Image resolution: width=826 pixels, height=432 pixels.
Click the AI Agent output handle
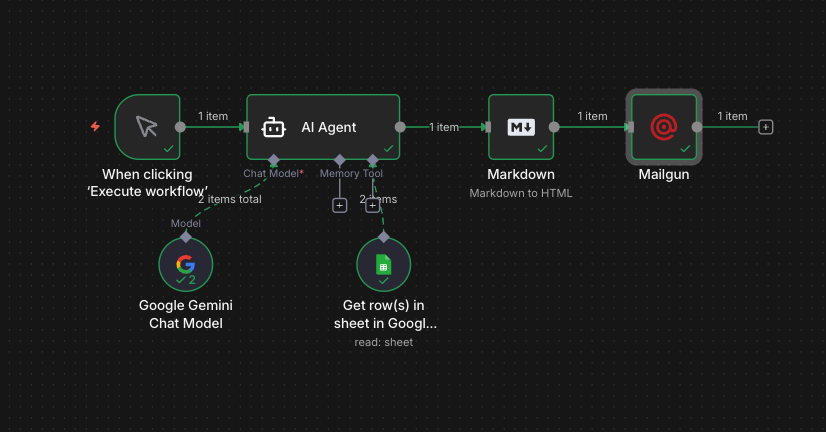[400, 127]
